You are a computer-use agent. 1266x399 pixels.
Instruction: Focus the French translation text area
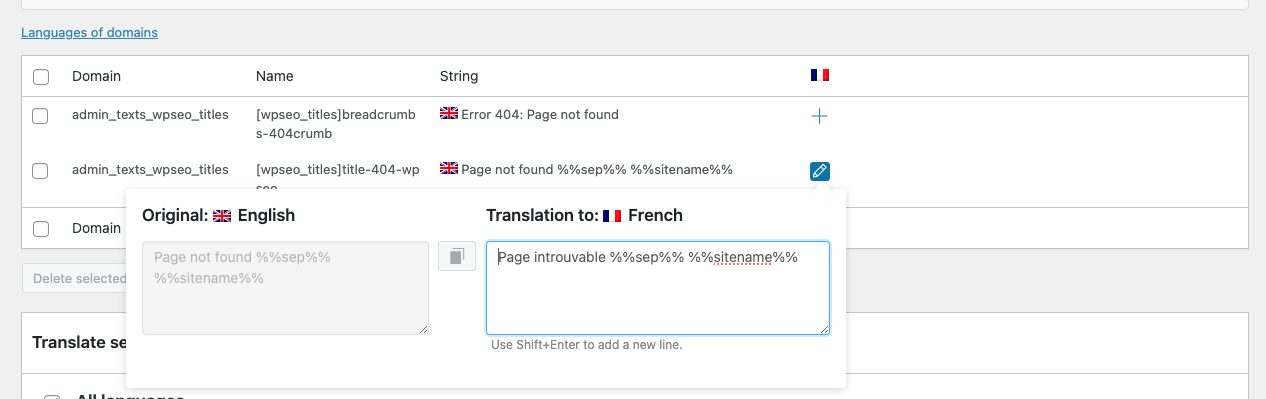click(x=658, y=288)
